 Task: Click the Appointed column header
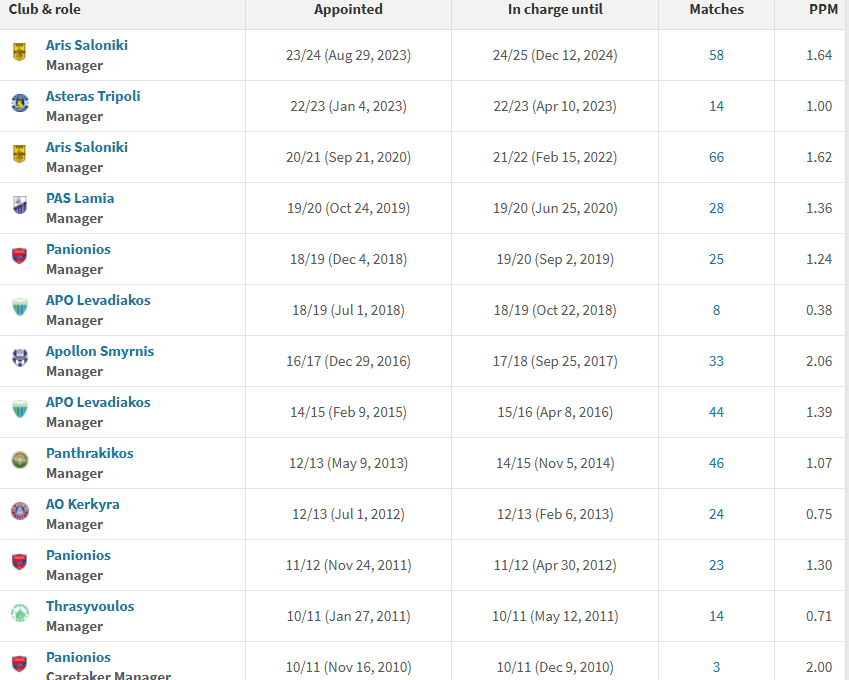[348, 10]
